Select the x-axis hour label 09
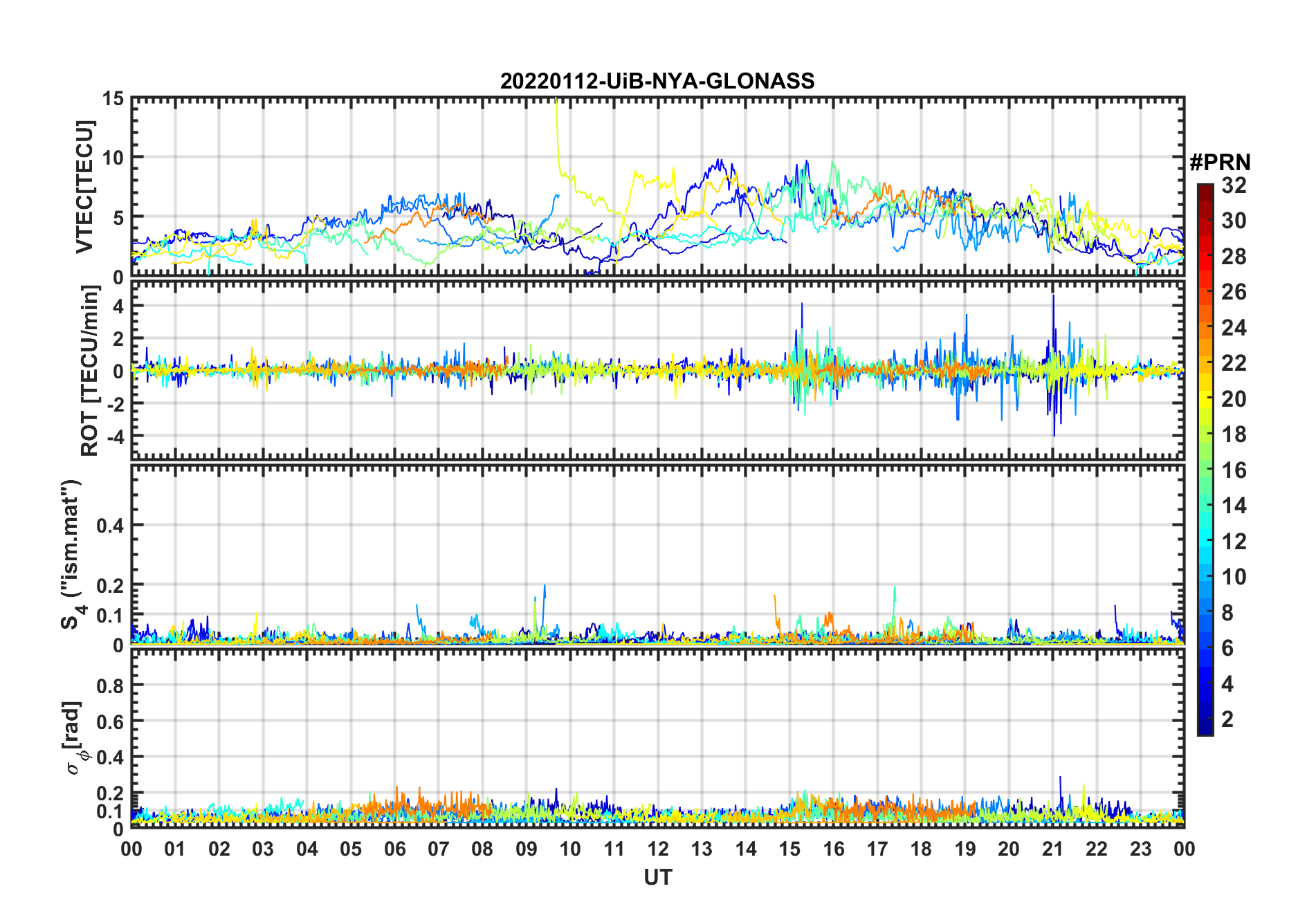1316x920 pixels. pos(526,849)
